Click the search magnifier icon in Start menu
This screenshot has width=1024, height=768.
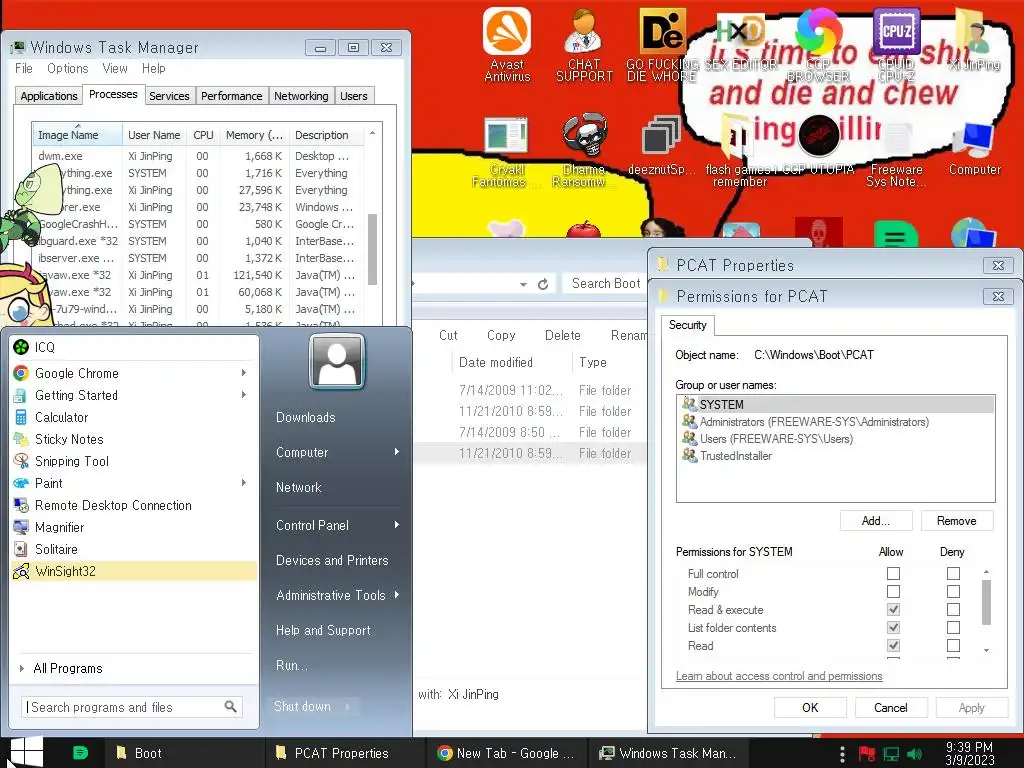(x=231, y=707)
